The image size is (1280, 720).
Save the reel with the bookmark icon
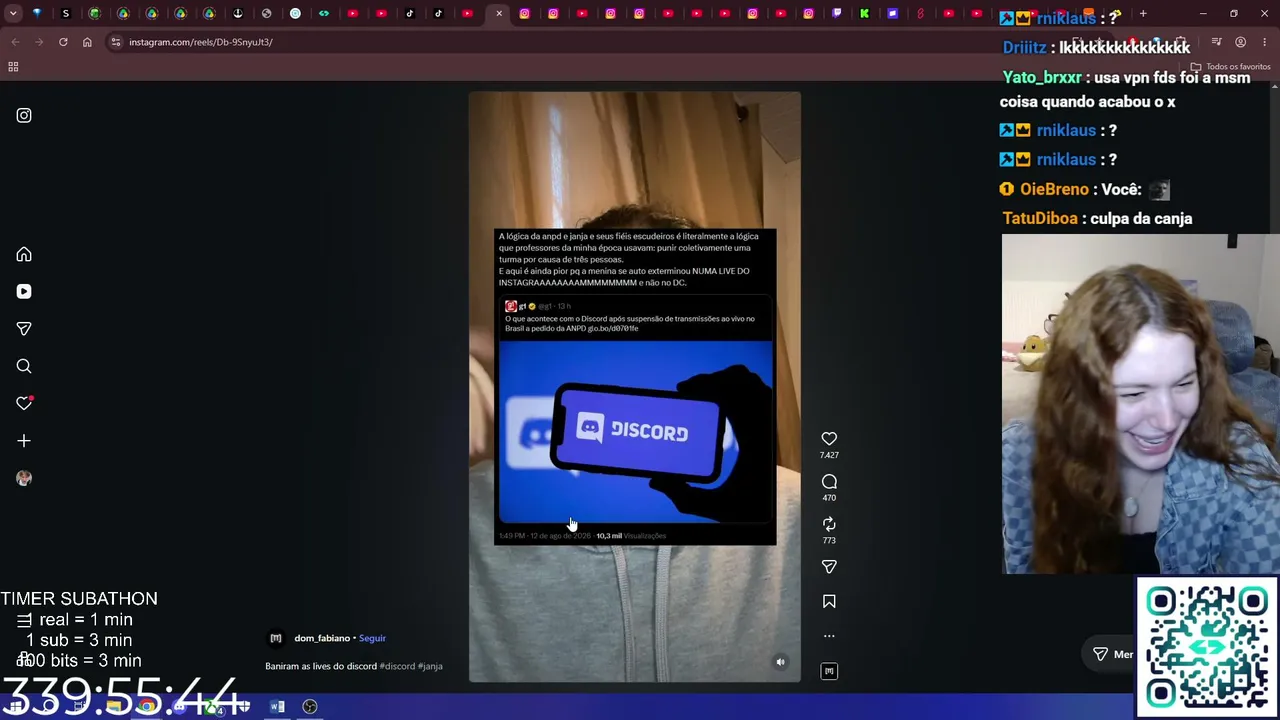pyautogui.click(x=829, y=601)
